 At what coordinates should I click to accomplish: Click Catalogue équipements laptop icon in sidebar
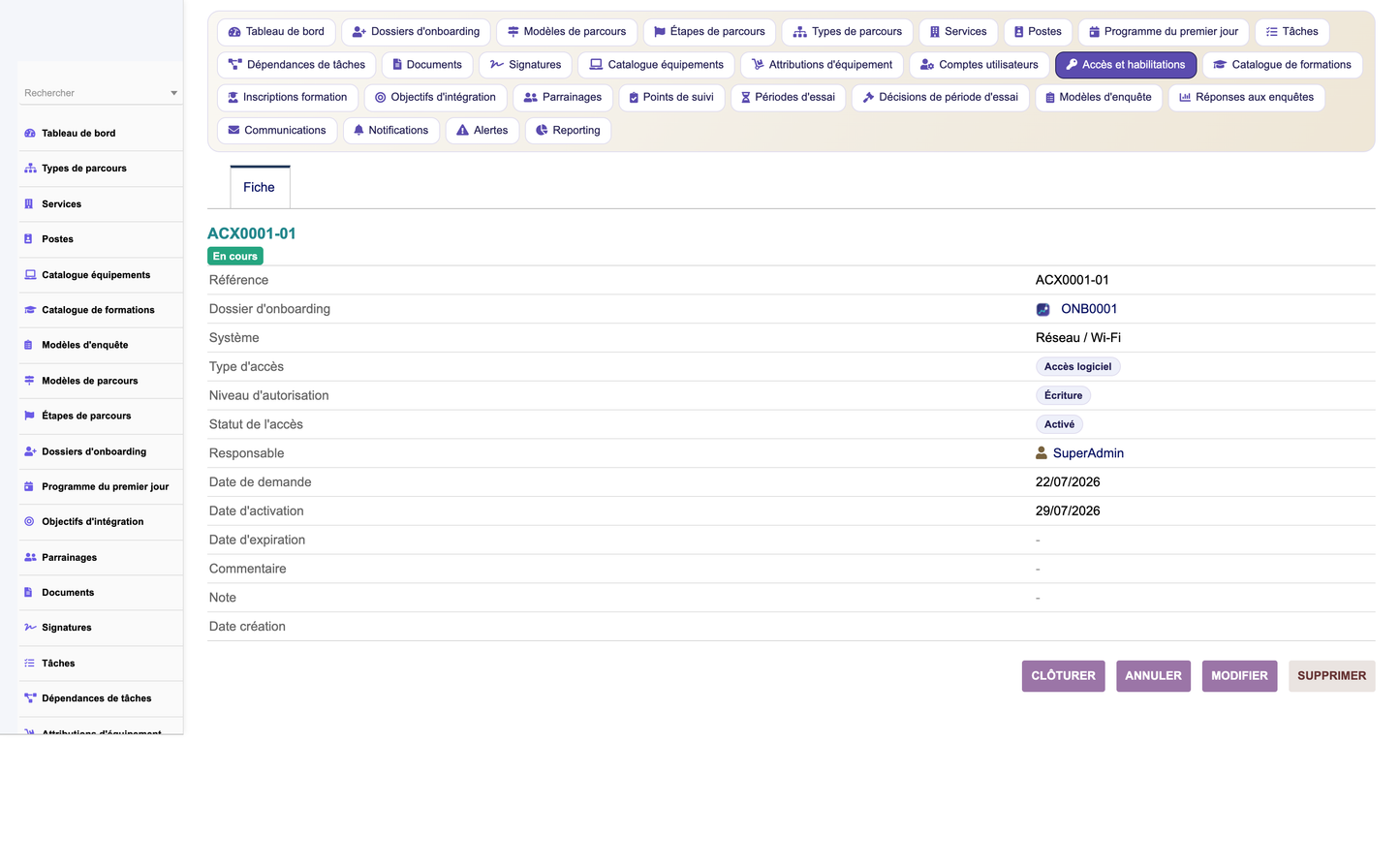[x=30, y=275]
